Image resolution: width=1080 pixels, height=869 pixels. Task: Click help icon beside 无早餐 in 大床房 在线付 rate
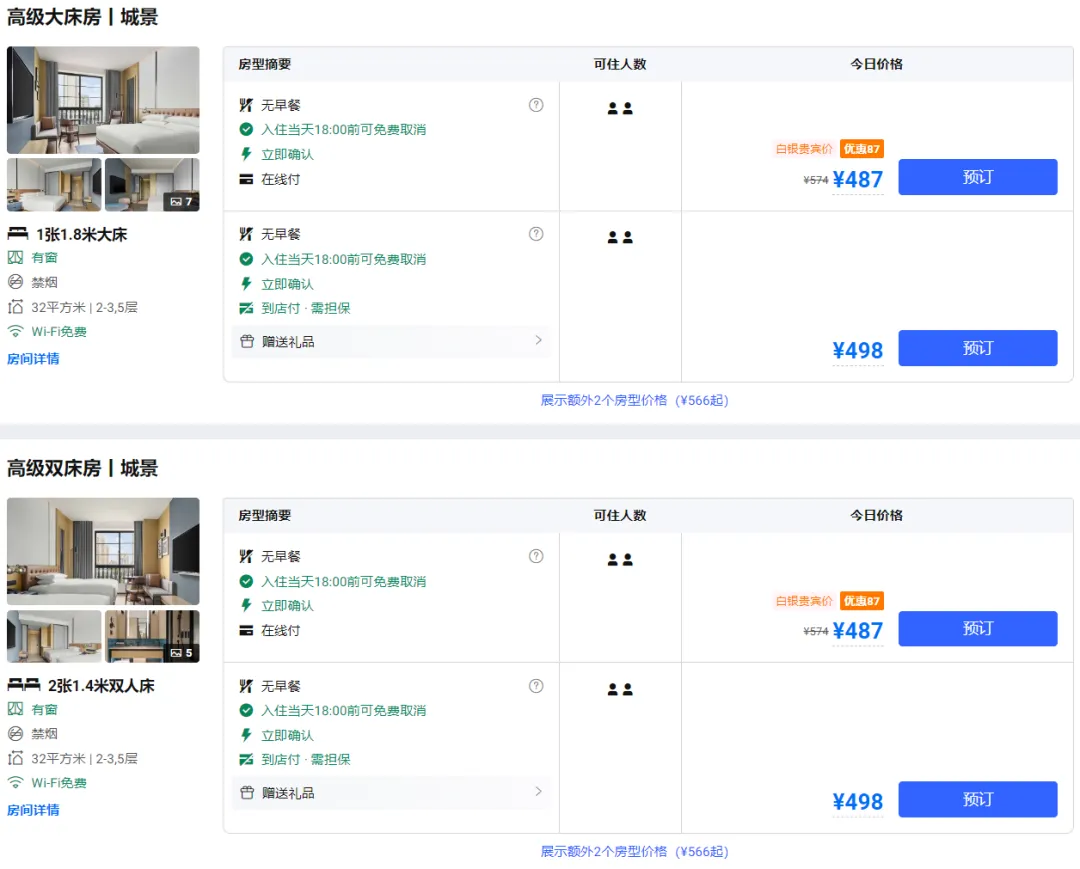tap(536, 105)
